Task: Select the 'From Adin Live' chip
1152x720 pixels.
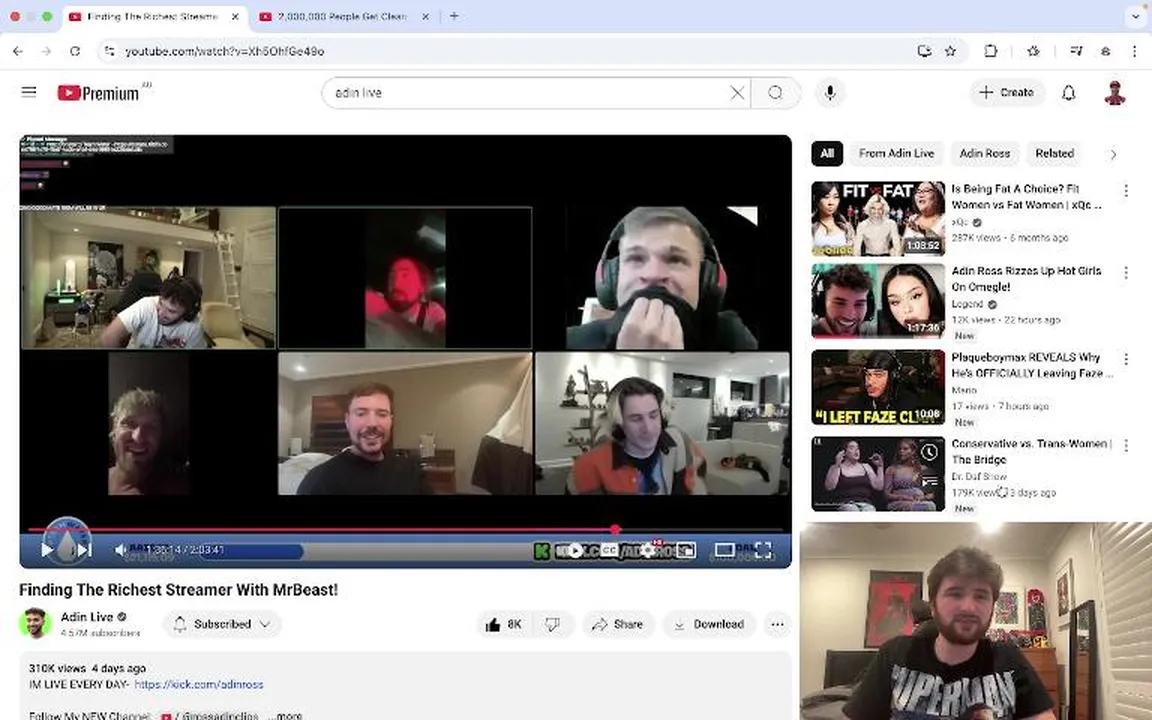Action: coord(896,153)
